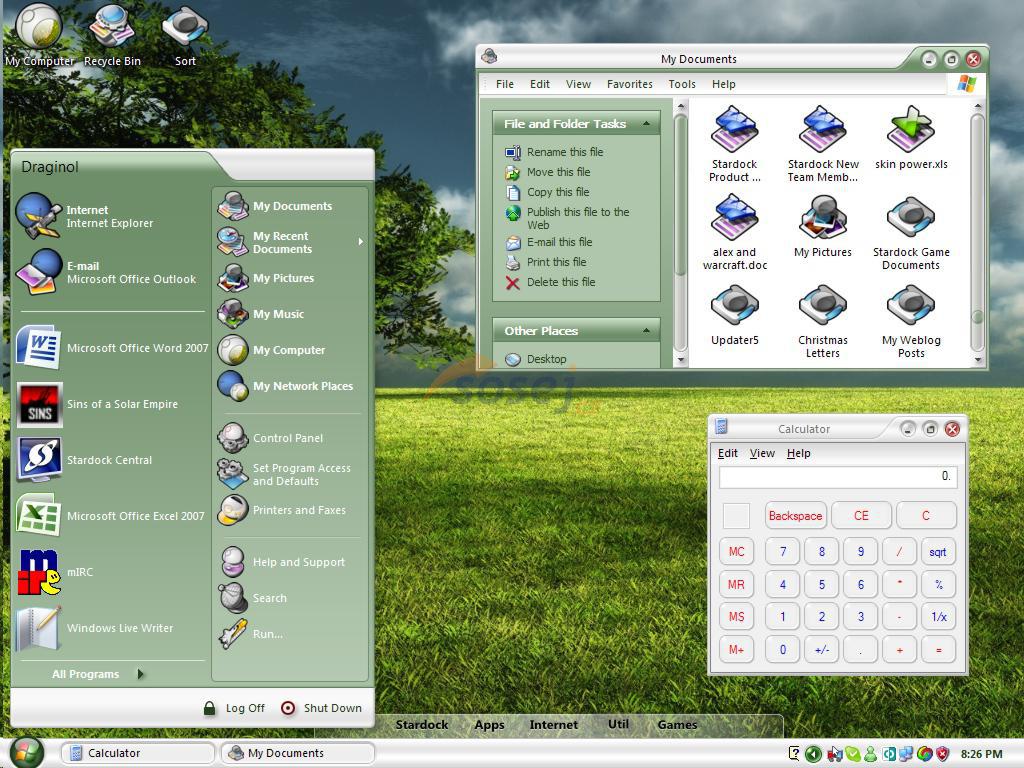1024x768 pixels.
Task: Click the sqrt button in Calculator
Action: pyautogui.click(x=938, y=552)
